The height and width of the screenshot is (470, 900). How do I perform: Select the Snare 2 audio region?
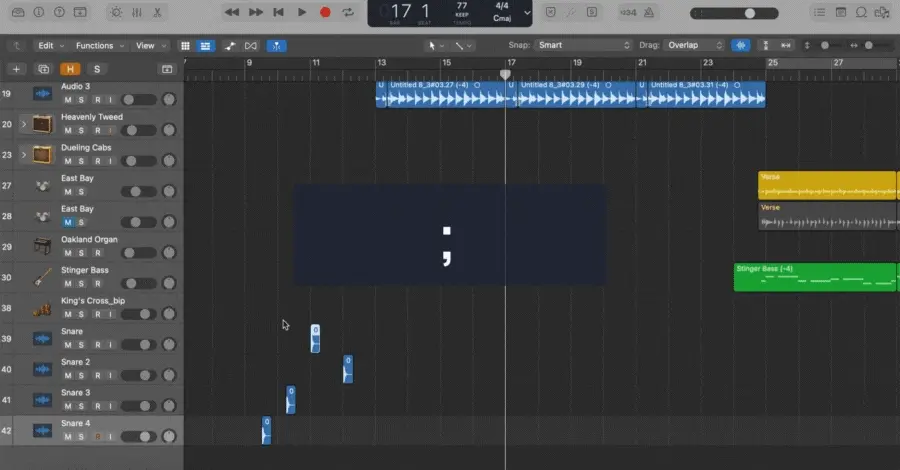[x=348, y=369]
